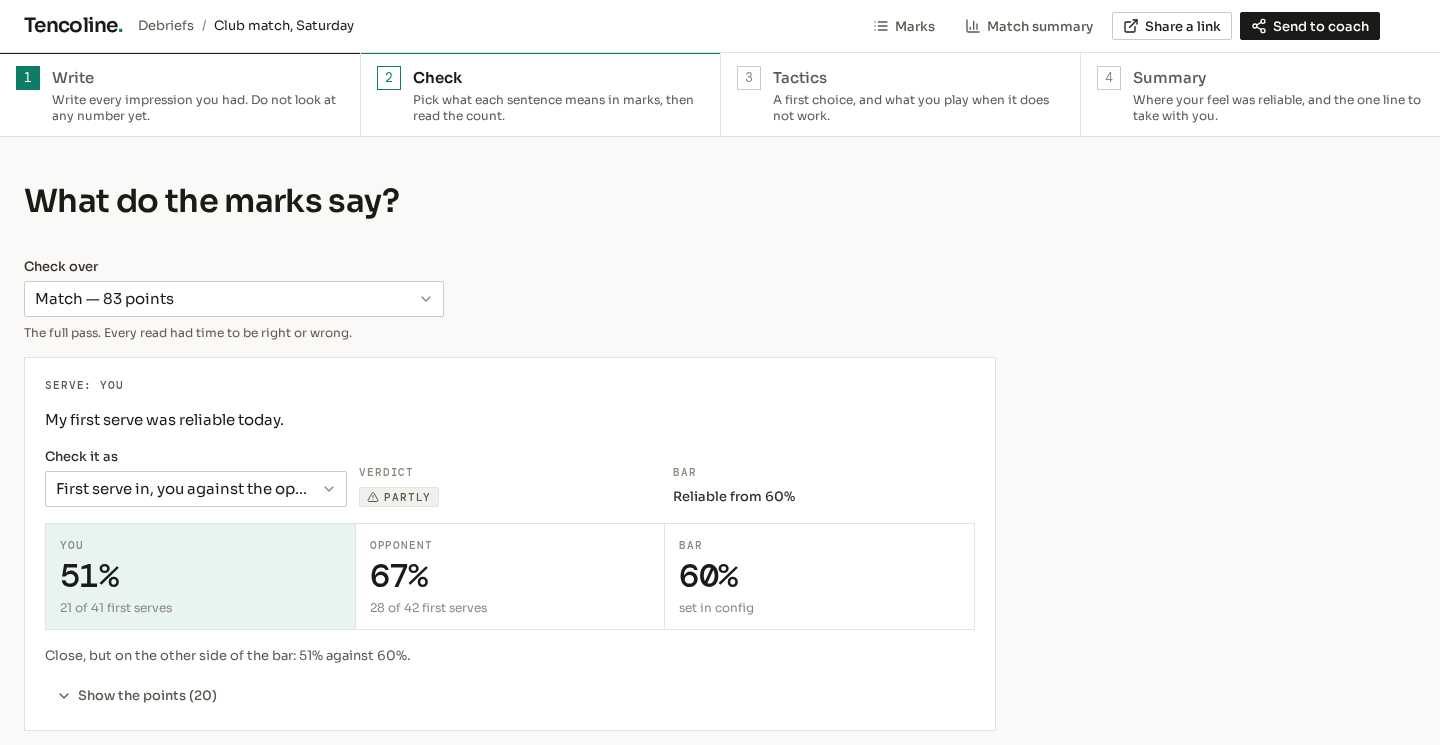Click 'The full pass' helper text
Image resolution: width=1440 pixels, height=745 pixels.
point(188,333)
